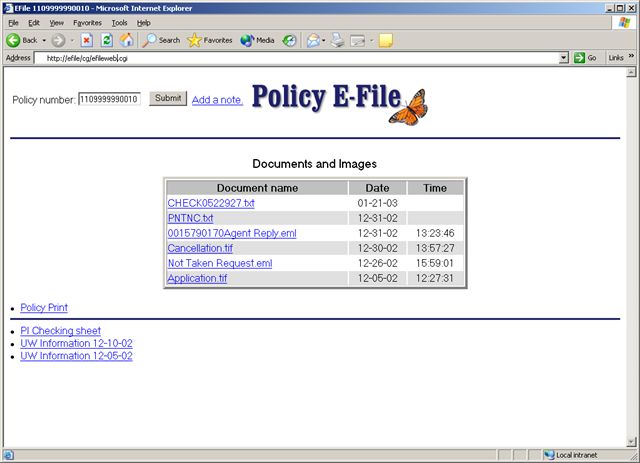Viewport: 640px width, 463px height.
Task: Click the Windows flag logo
Action: 624,22
